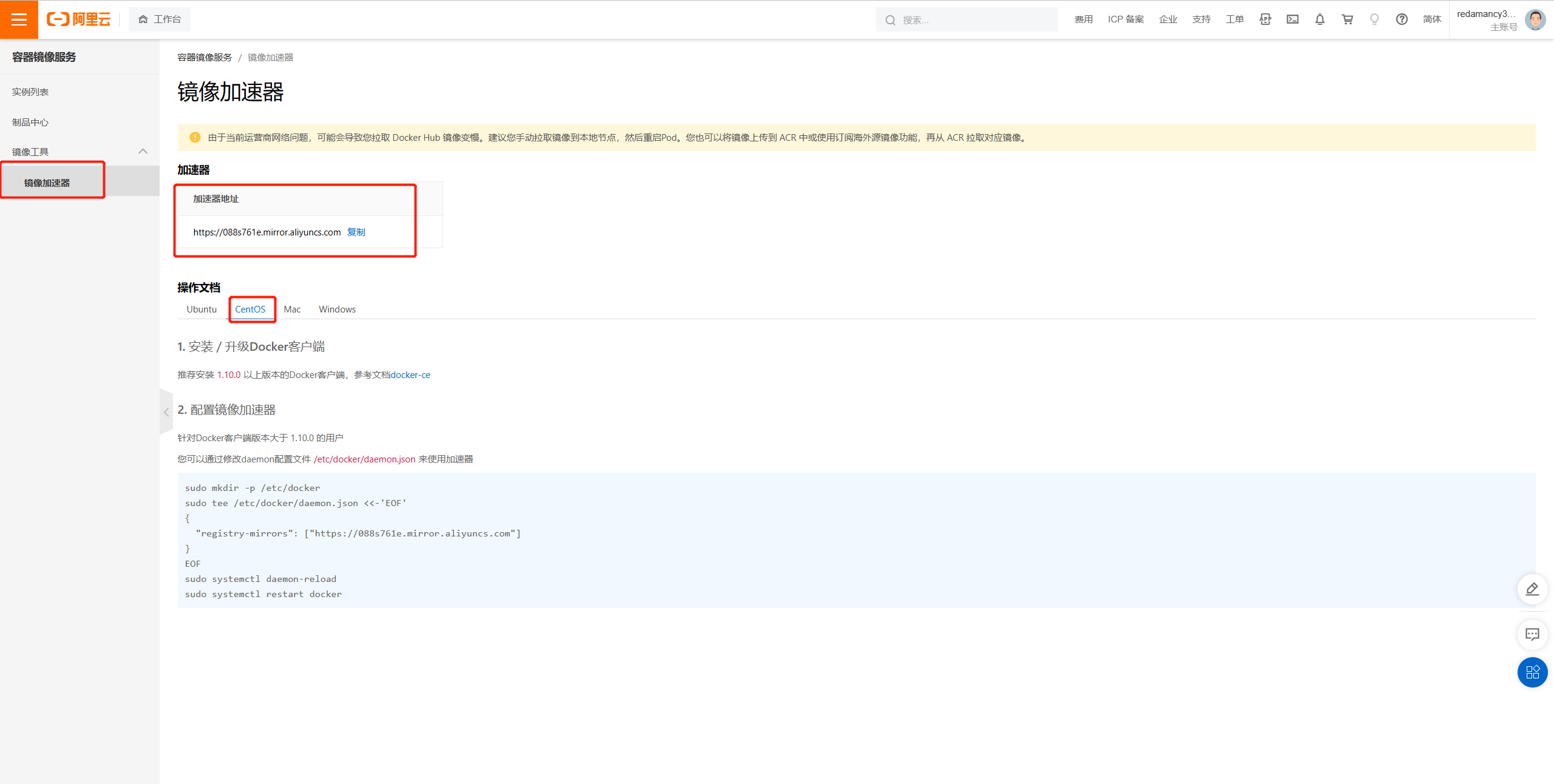1554x784 pixels.
Task: Switch to the Ubuntu tab
Action: (x=202, y=309)
